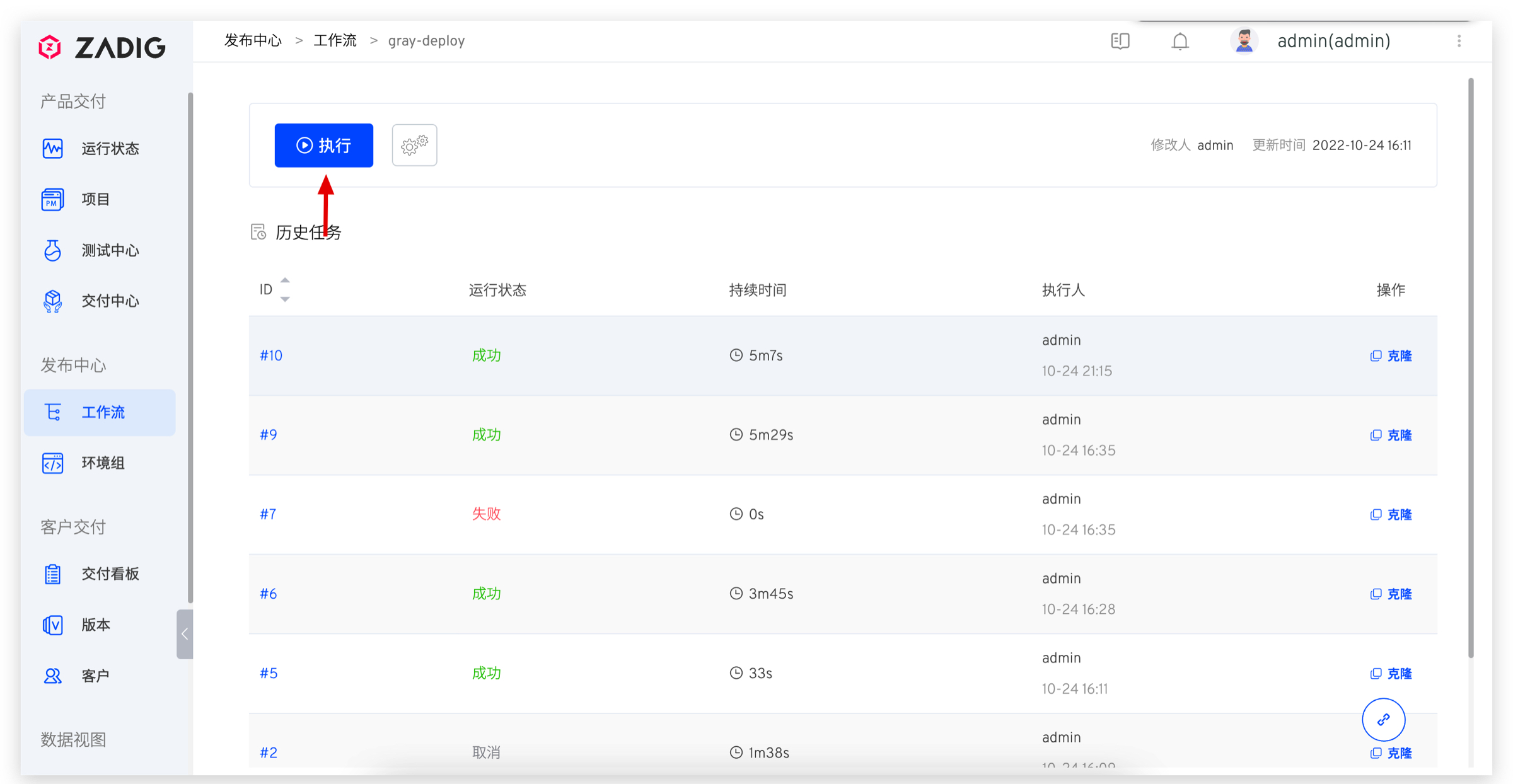Screen dimensions: 1513x784
Task: Open task #10 details link
Action: (x=271, y=355)
